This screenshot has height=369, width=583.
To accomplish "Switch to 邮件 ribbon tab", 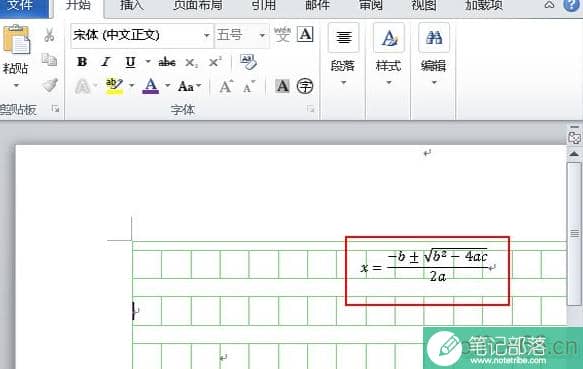I will coord(317,5).
